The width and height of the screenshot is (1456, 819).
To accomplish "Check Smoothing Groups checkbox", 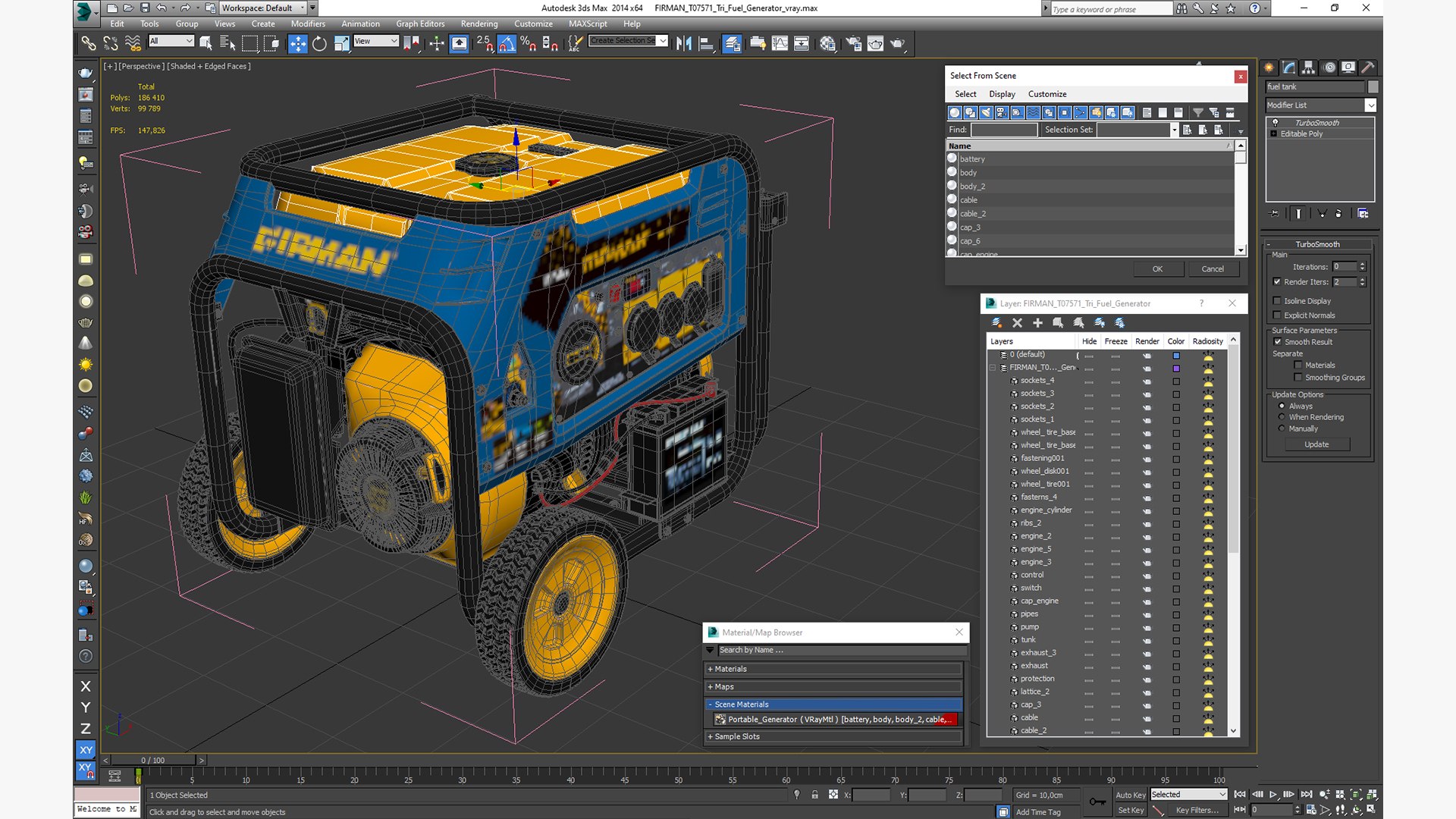I will [1298, 378].
